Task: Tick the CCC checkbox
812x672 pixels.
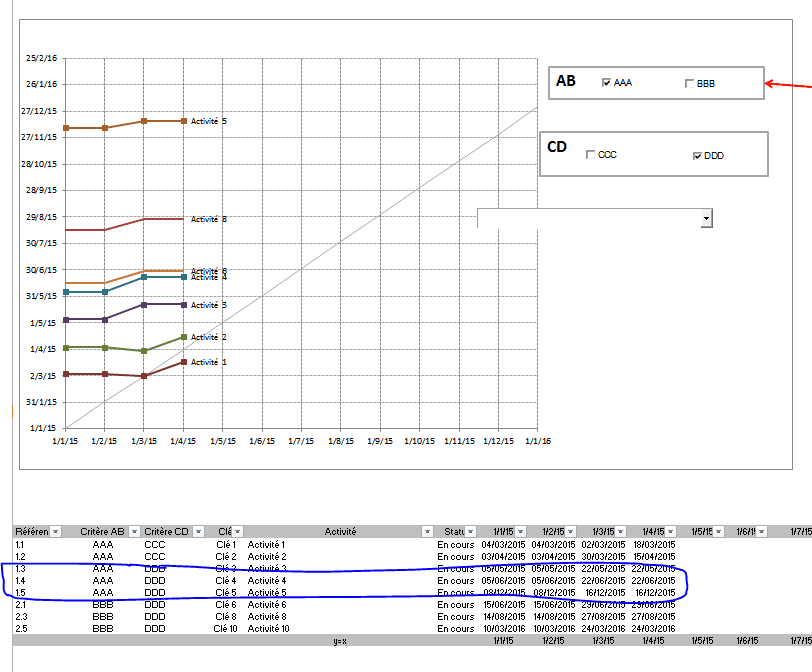Action: [x=590, y=155]
